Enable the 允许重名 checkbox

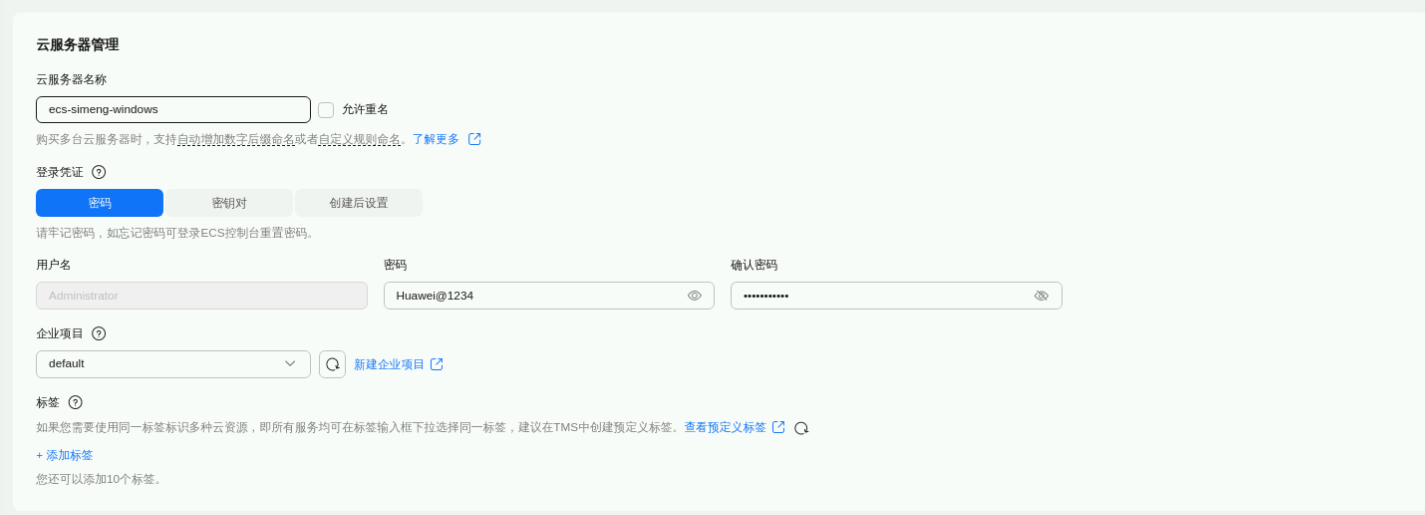[326, 110]
